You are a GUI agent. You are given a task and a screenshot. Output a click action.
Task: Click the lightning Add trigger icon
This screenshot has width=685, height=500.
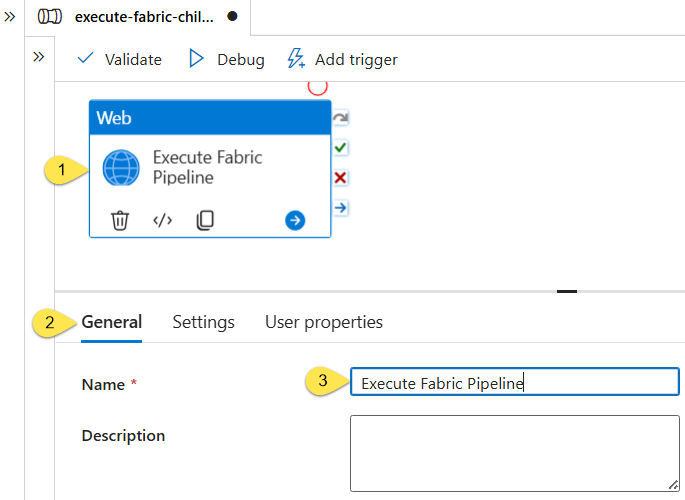(x=296, y=59)
